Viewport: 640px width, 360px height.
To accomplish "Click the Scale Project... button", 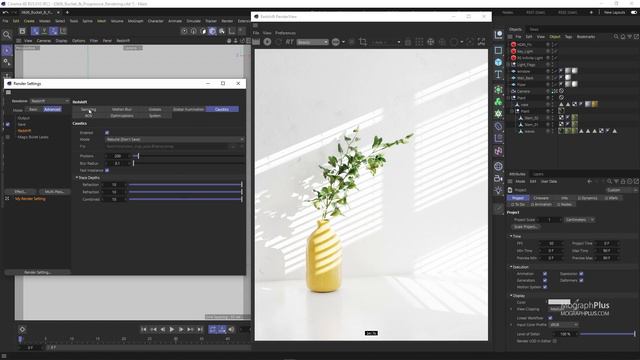I will (x=526, y=227).
